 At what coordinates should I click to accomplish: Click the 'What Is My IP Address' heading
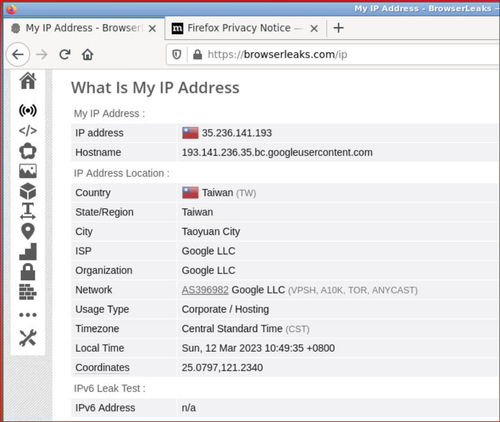click(x=155, y=88)
